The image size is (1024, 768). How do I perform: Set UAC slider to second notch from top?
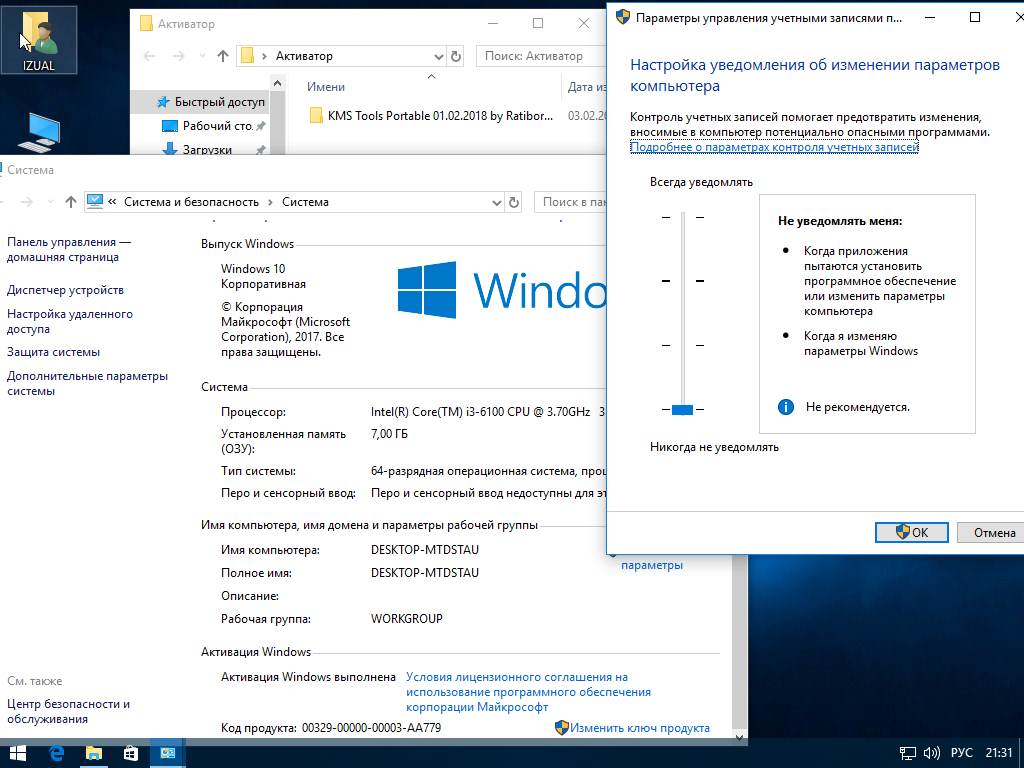pyautogui.click(x=682, y=281)
